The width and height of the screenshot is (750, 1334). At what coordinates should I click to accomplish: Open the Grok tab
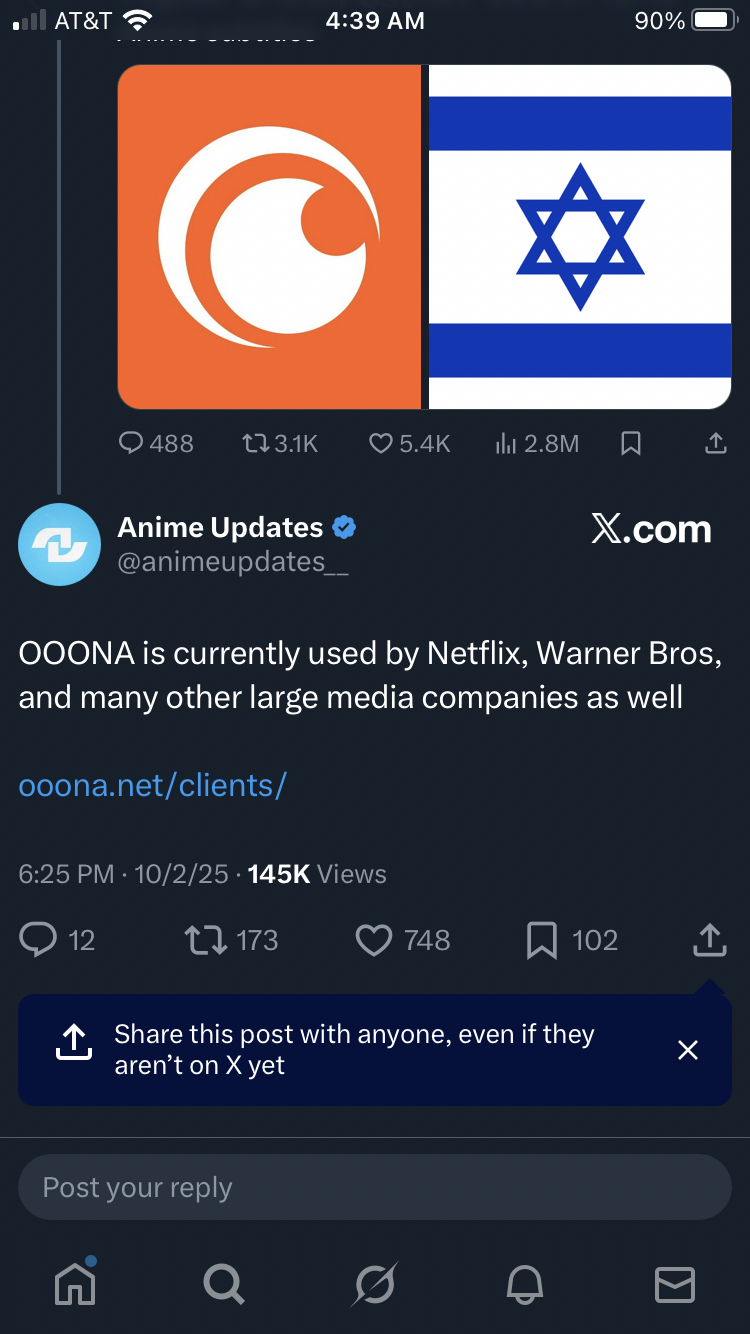tap(375, 1284)
